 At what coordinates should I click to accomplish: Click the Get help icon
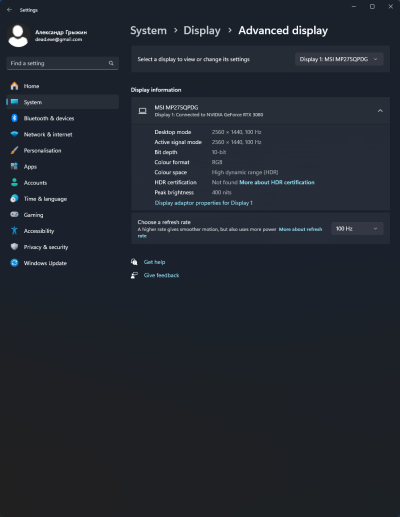coord(134,262)
